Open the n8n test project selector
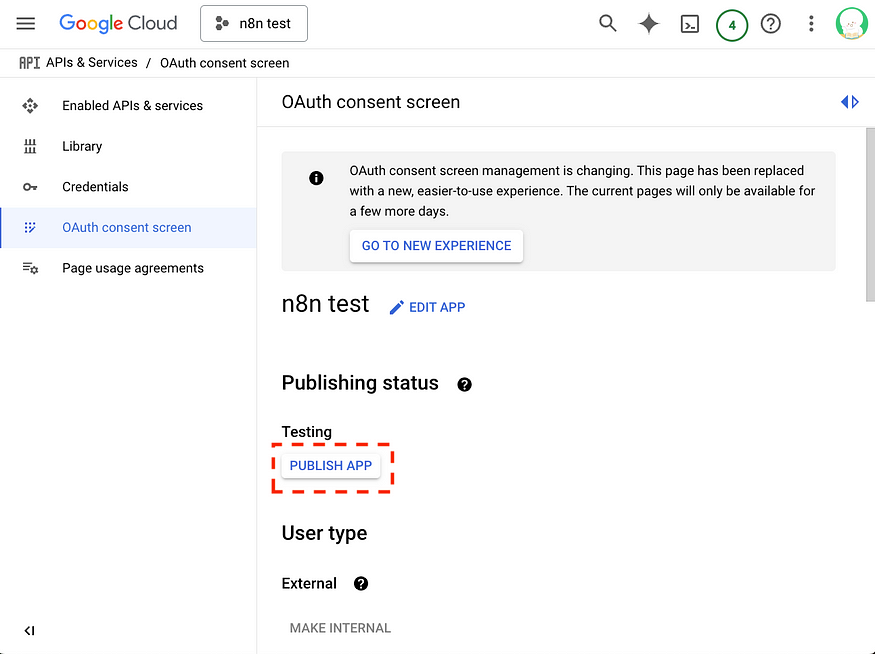Image resolution: width=875 pixels, height=654 pixels. (254, 23)
